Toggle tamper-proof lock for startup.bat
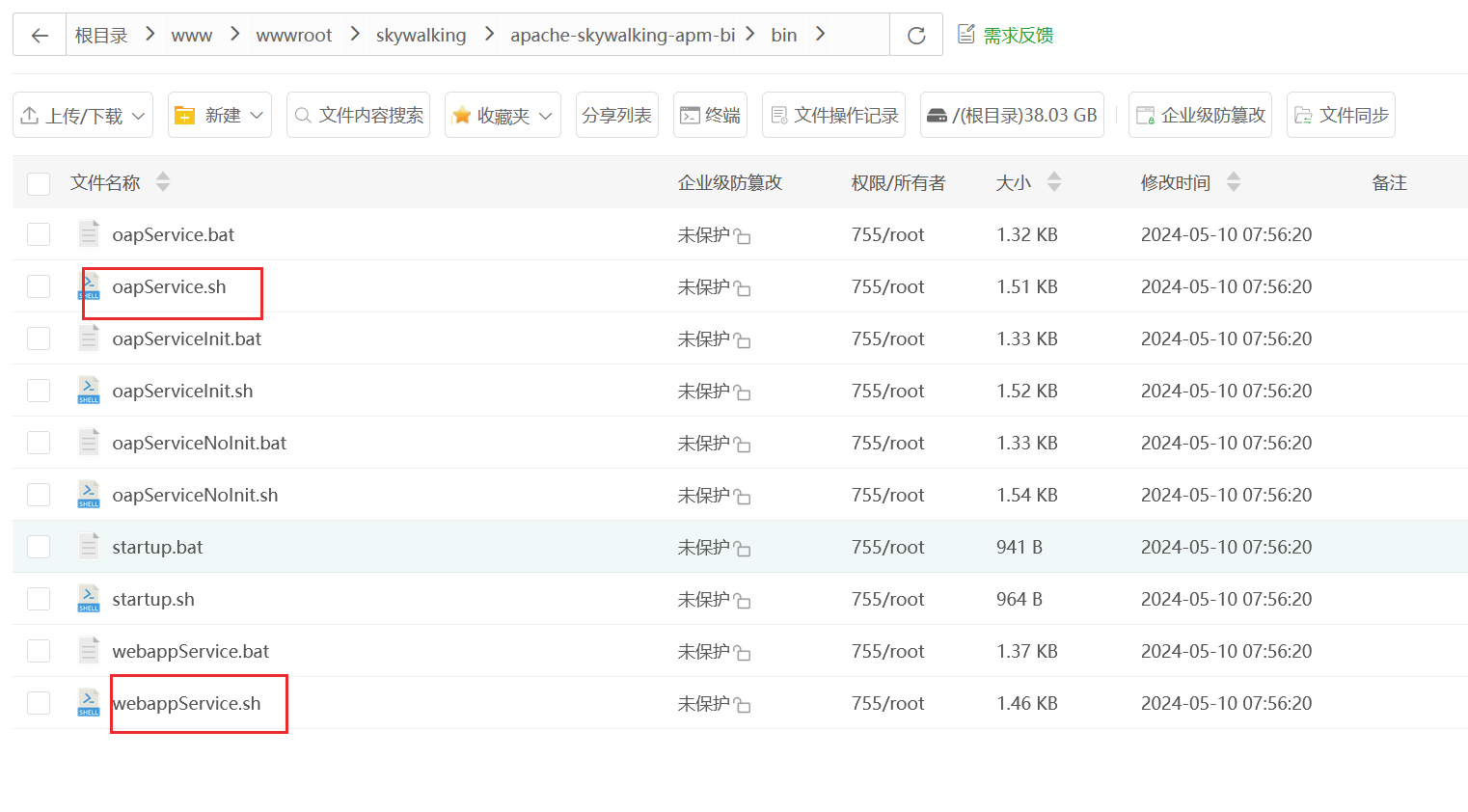This screenshot has width=1468, height=812. pyautogui.click(x=742, y=549)
